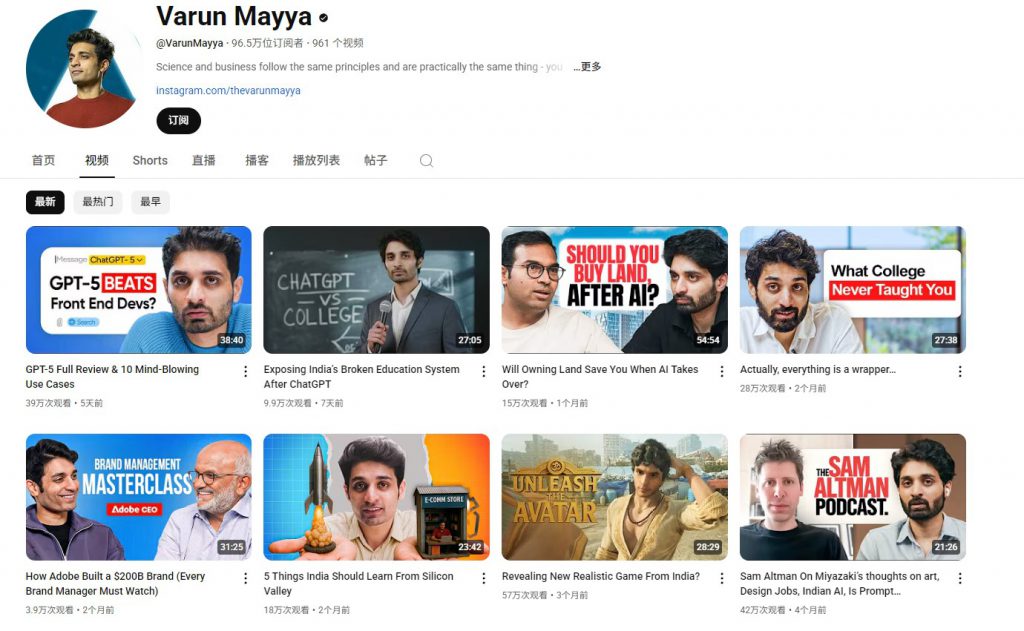Open options menu for 5 Things India Should Learn video
This screenshot has width=1024, height=631.
tap(483, 578)
